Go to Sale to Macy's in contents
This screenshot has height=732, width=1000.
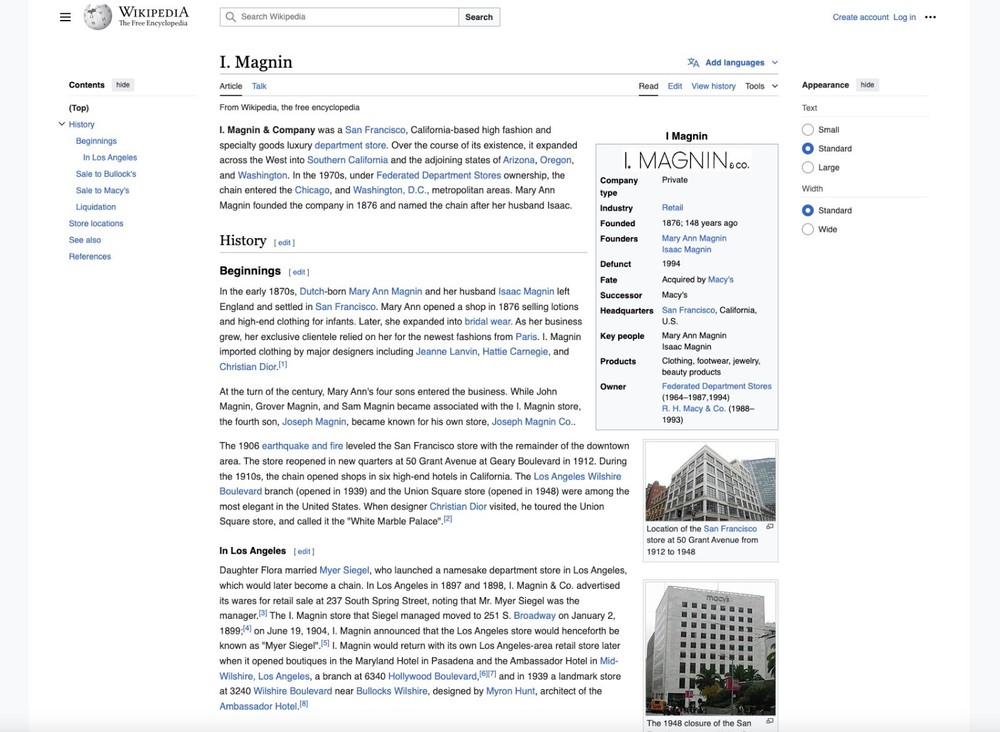(103, 191)
